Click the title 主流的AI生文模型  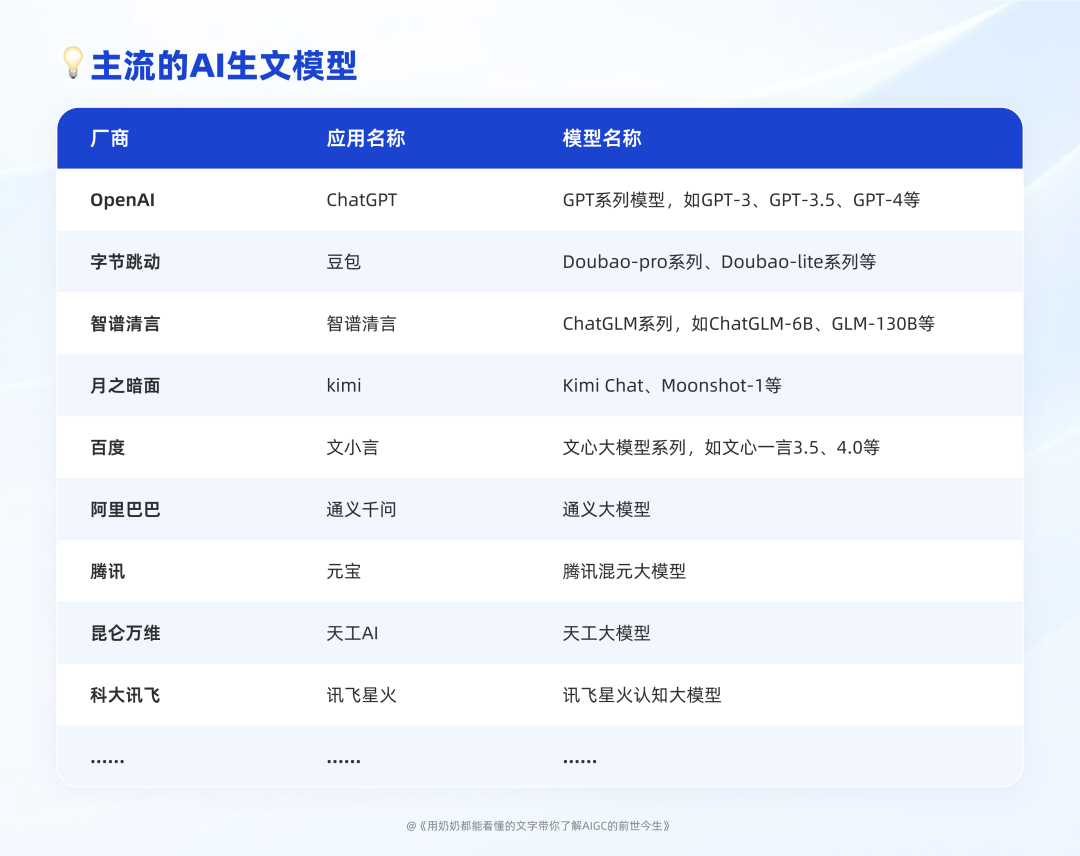coord(224,66)
